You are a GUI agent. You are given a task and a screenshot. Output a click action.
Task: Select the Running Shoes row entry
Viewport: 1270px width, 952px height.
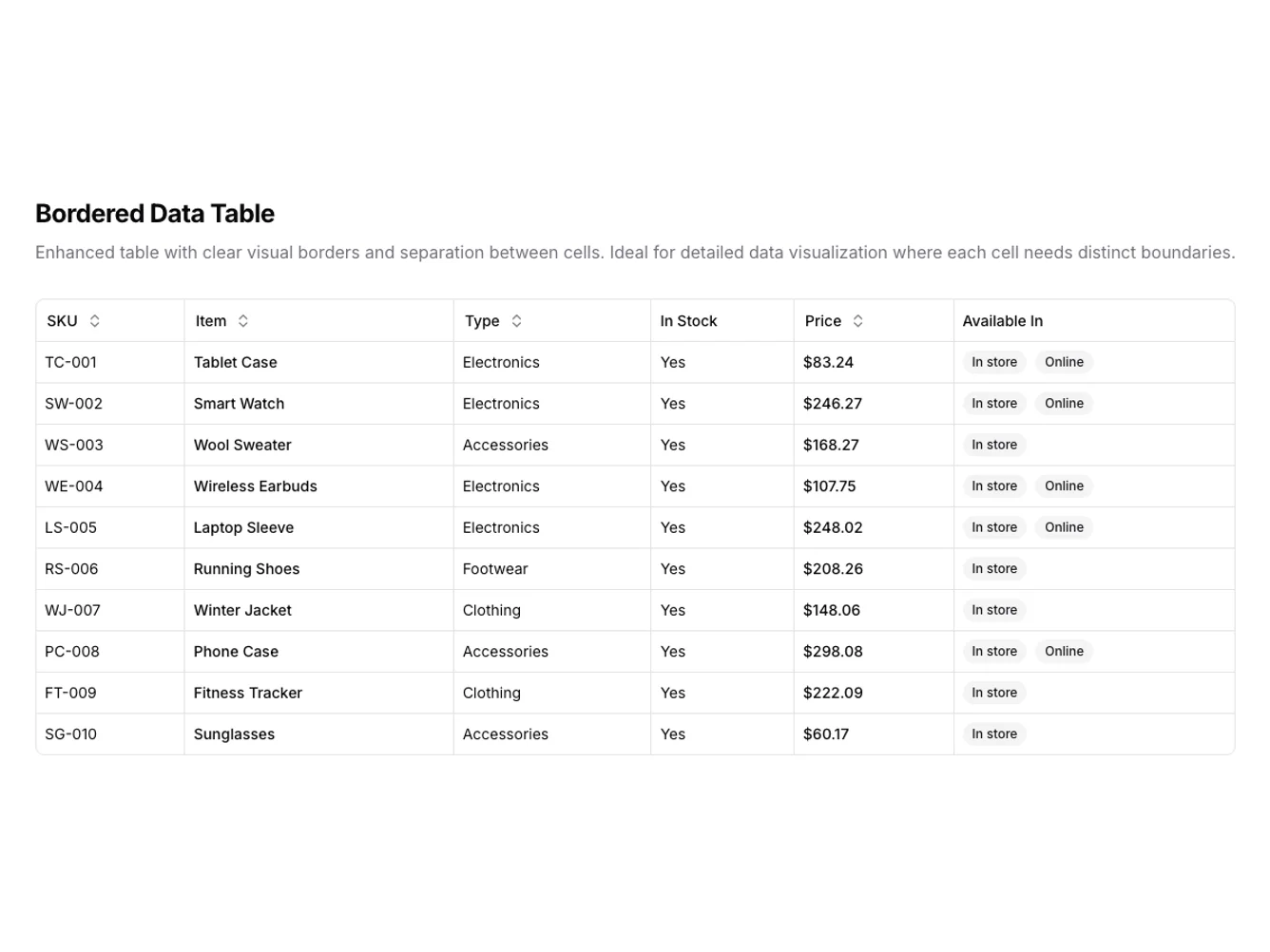[246, 568]
